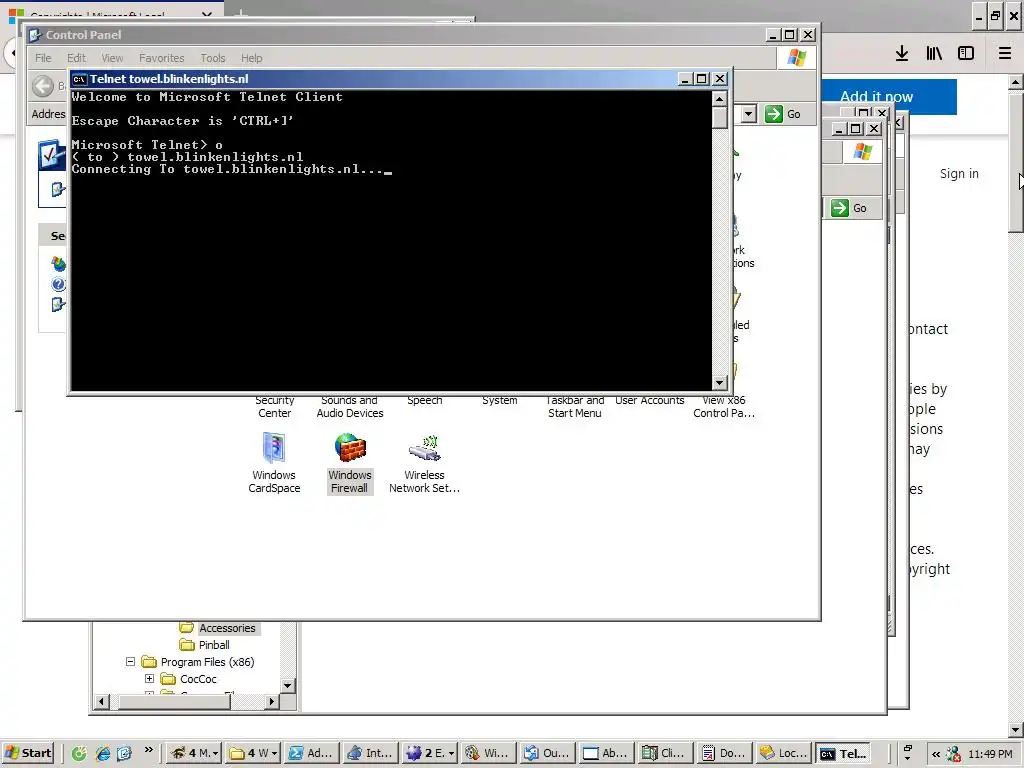The width and height of the screenshot is (1024, 768).
Task: Open the Control Panel address bar dropdown
Action: pos(748,114)
